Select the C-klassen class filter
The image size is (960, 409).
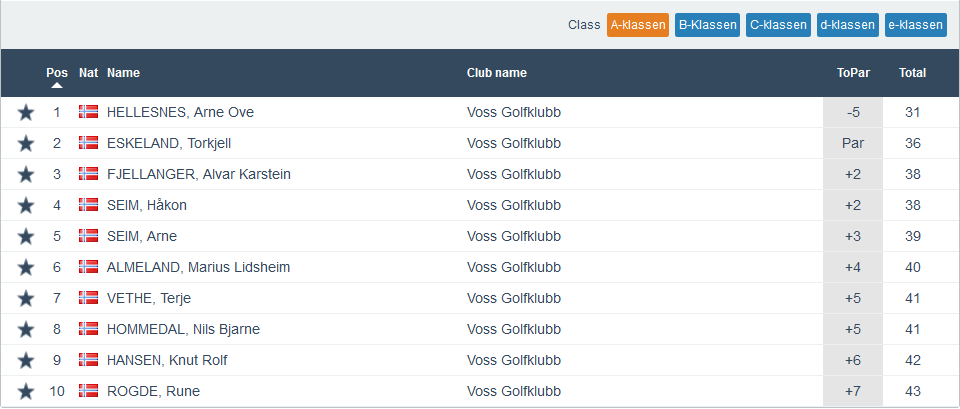point(778,25)
